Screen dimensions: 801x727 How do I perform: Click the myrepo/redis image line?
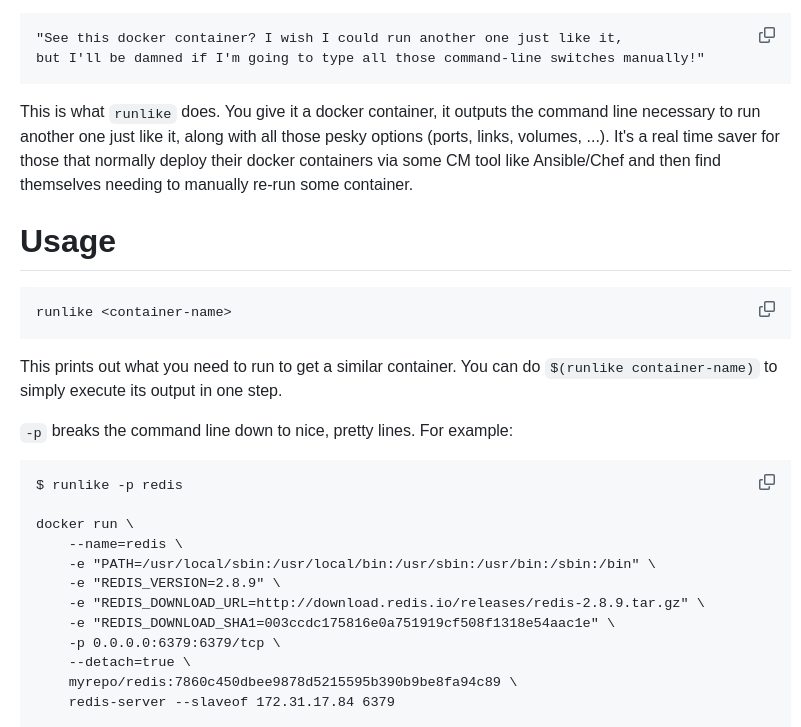point(292,682)
